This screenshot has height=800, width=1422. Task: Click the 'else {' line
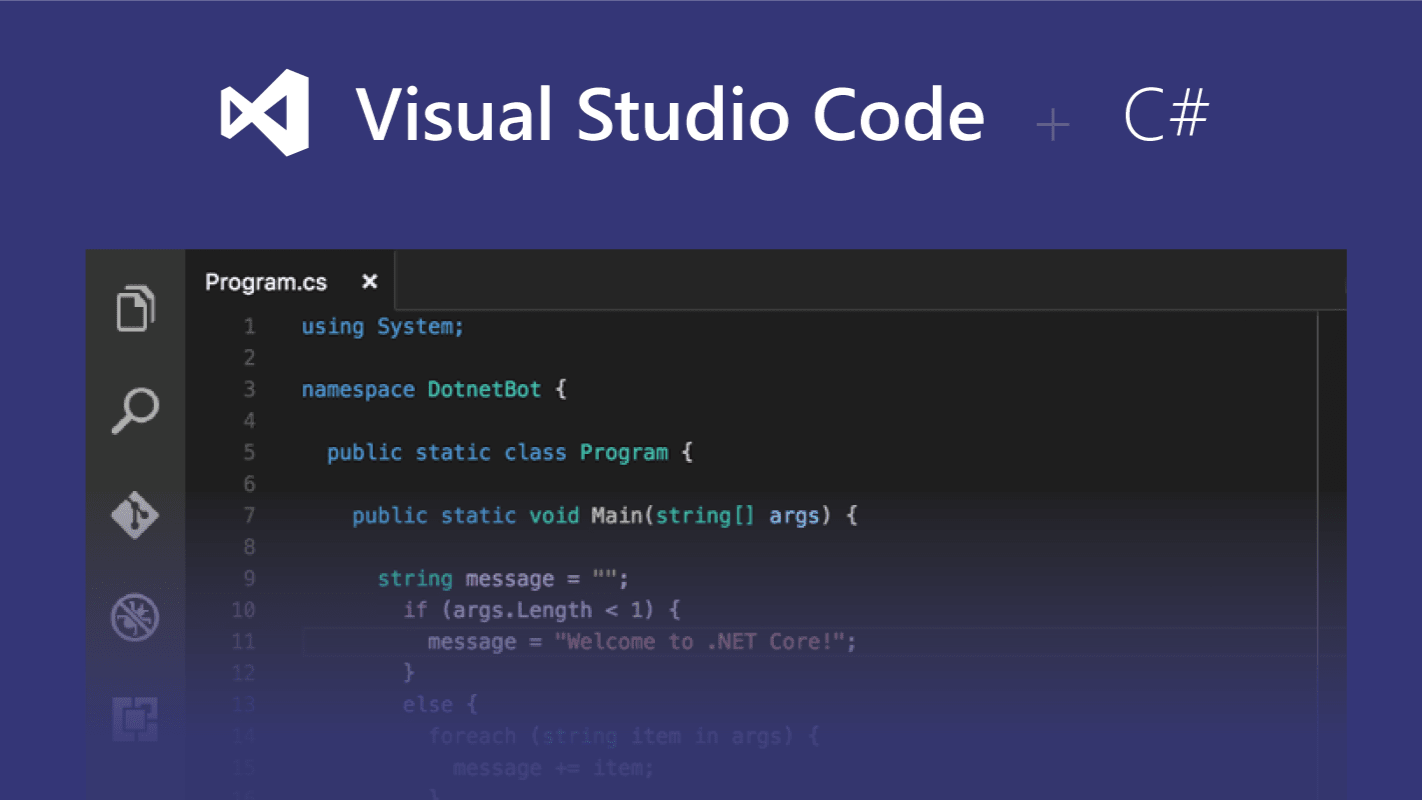coord(440,704)
